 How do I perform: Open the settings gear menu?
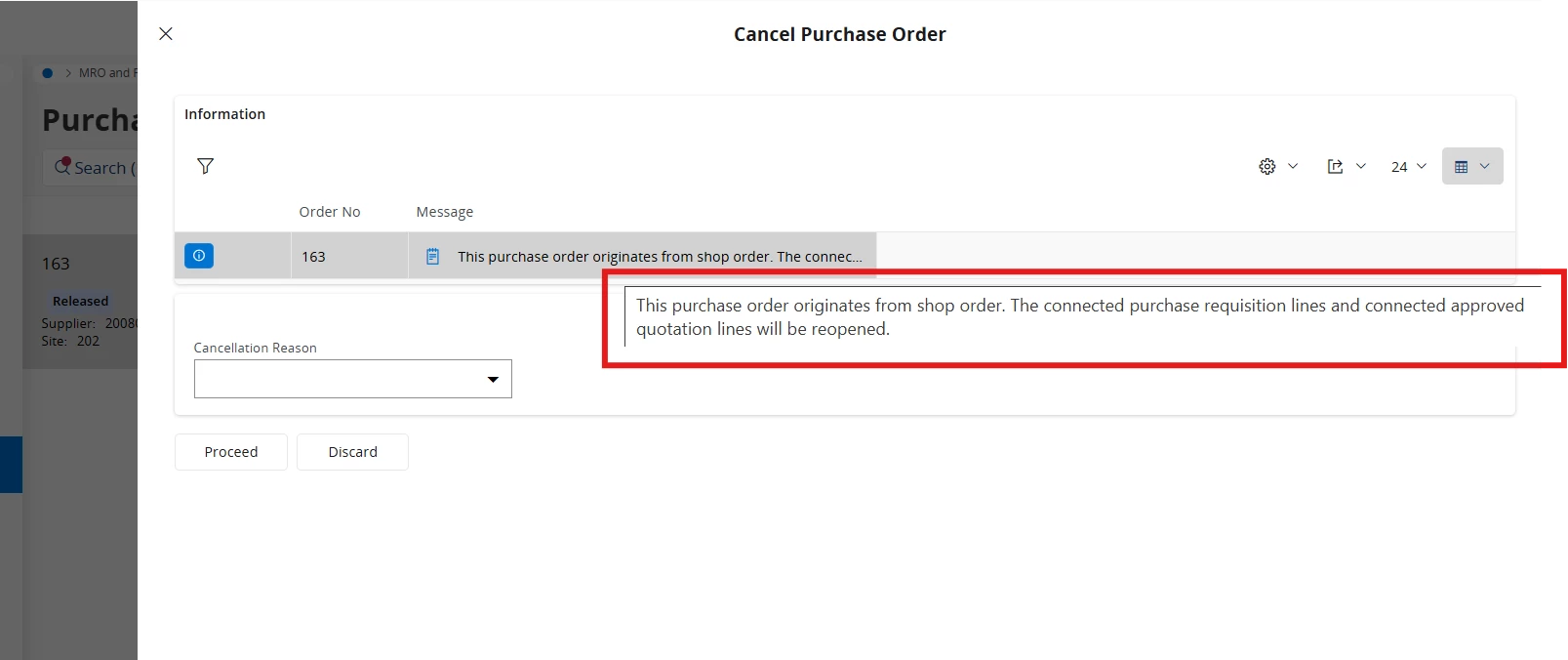pos(1266,167)
